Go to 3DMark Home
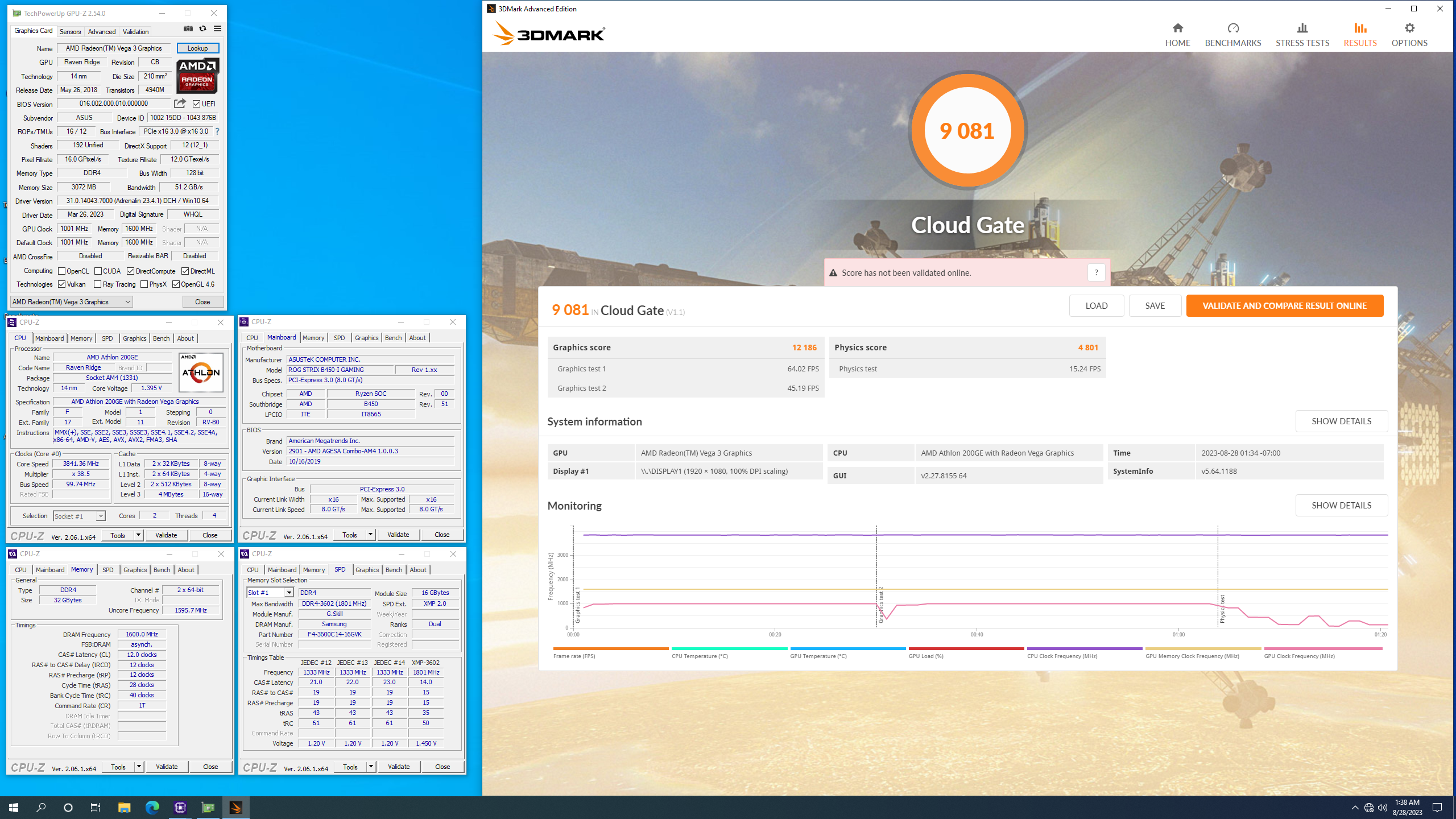The width and height of the screenshot is (1456, 819). point(1177,35)
